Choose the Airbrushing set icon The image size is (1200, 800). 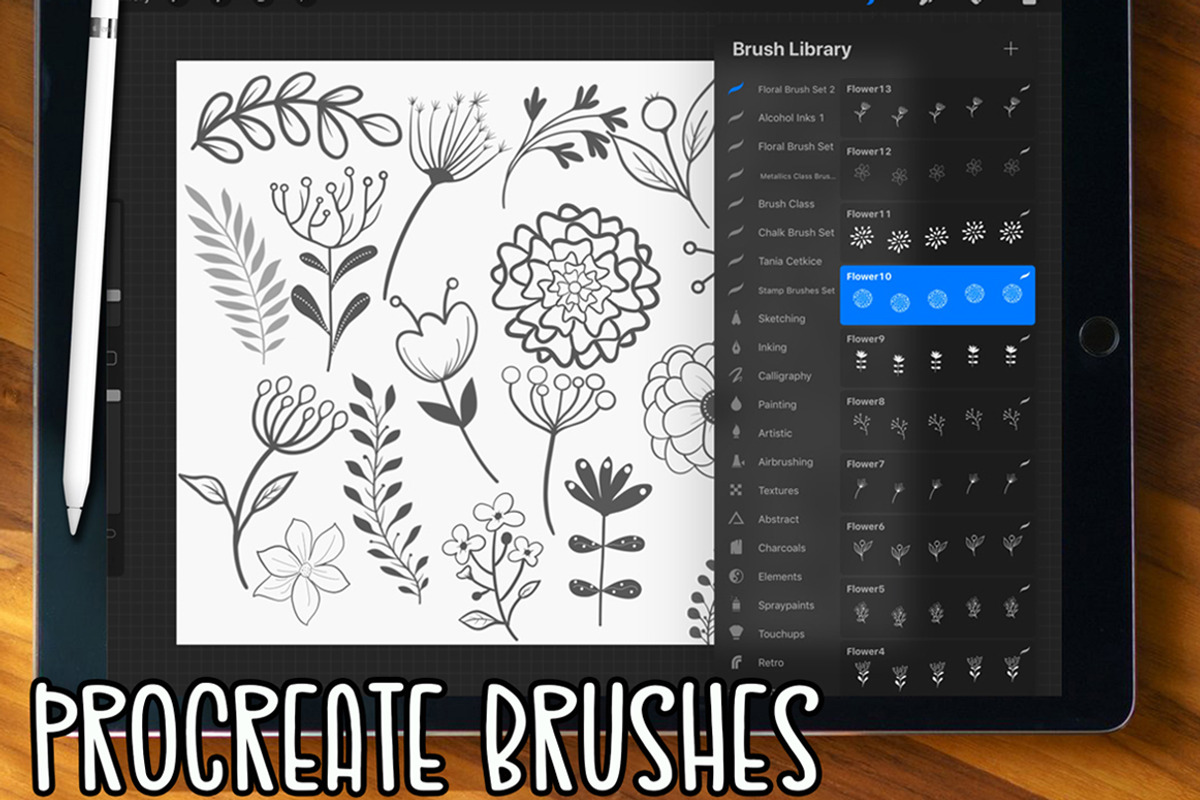coord(736,462)
